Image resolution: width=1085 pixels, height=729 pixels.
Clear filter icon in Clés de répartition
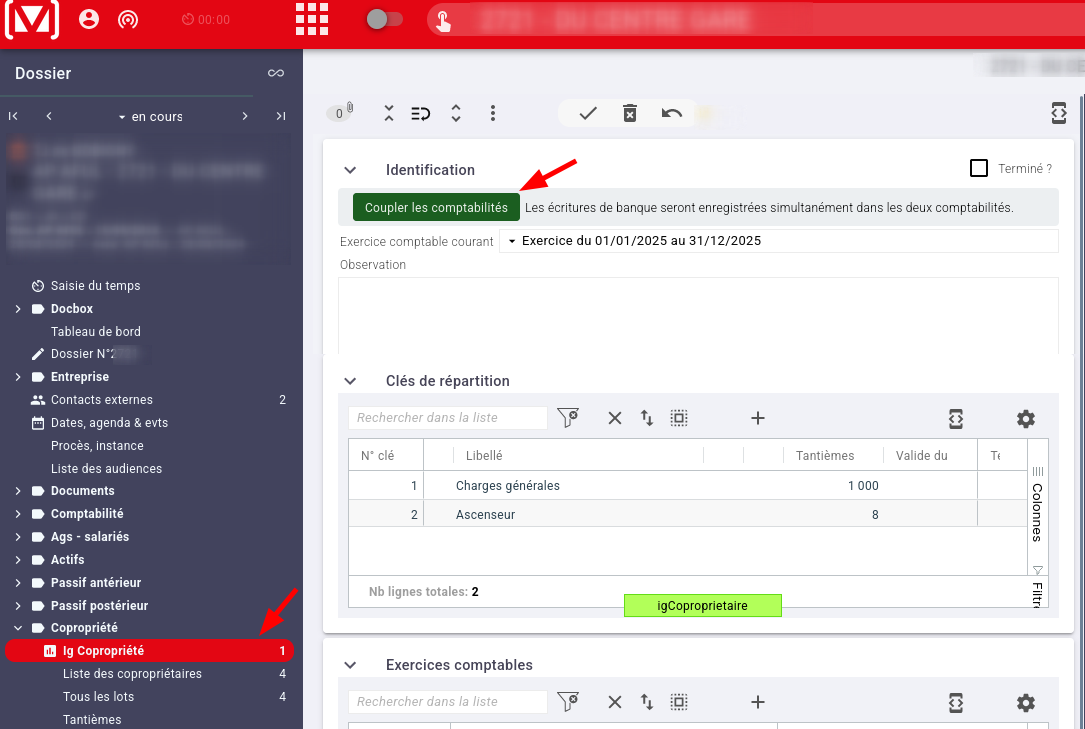click(x=568, y=418)
